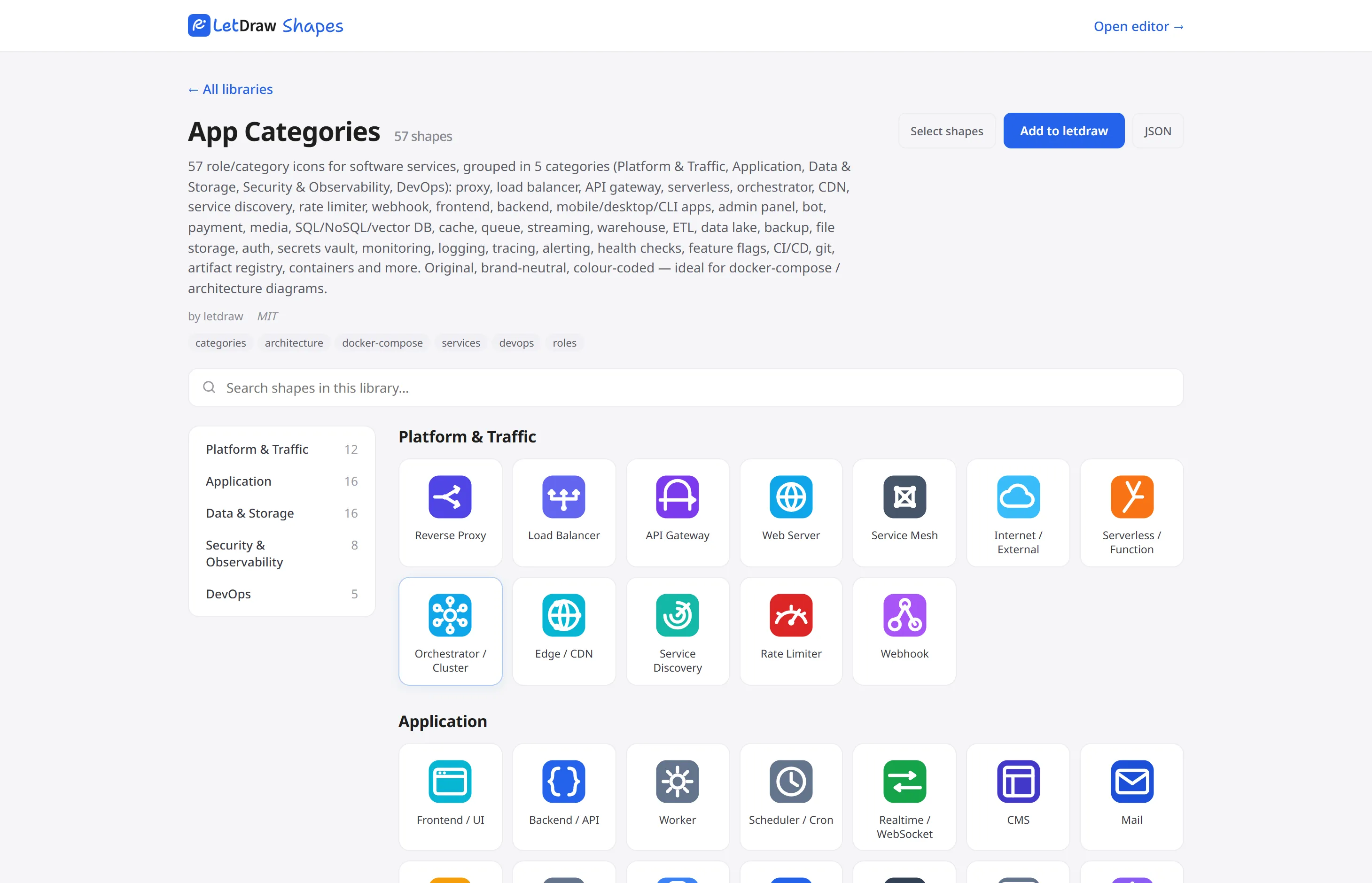The width and height of the screenshot is (1372, 883).
Task: Select the Load Balancer shape icon
Action: 563,496
